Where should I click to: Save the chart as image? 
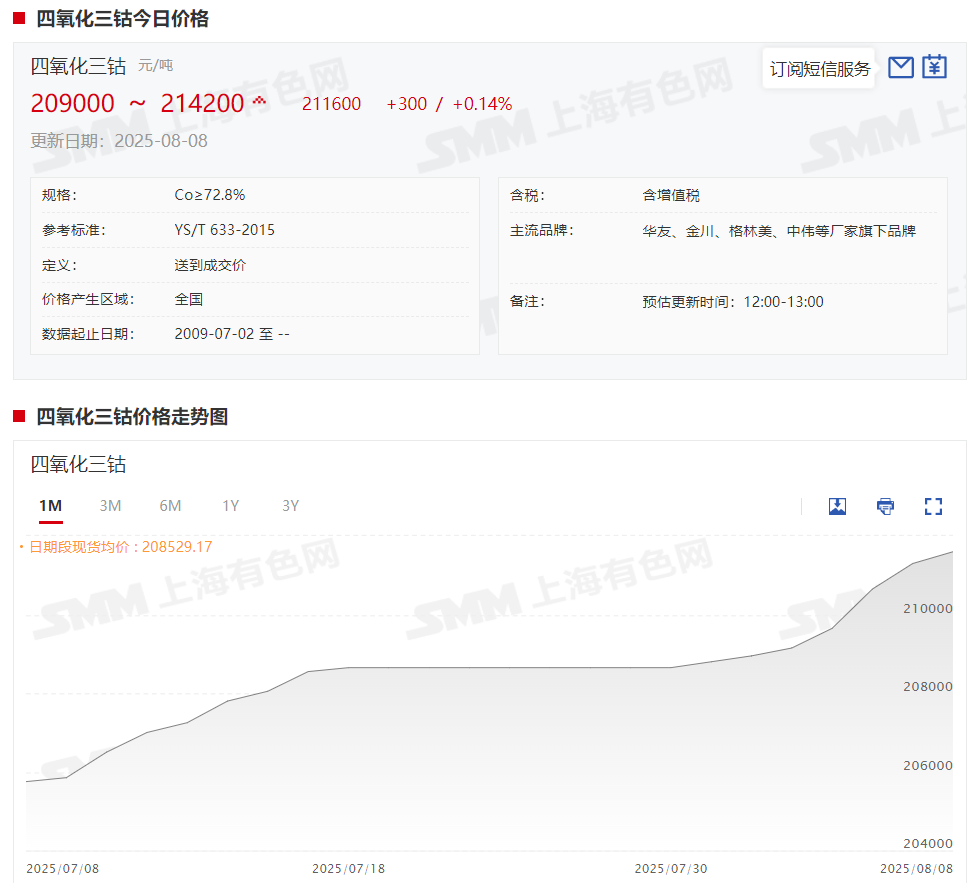coord(837,506)
